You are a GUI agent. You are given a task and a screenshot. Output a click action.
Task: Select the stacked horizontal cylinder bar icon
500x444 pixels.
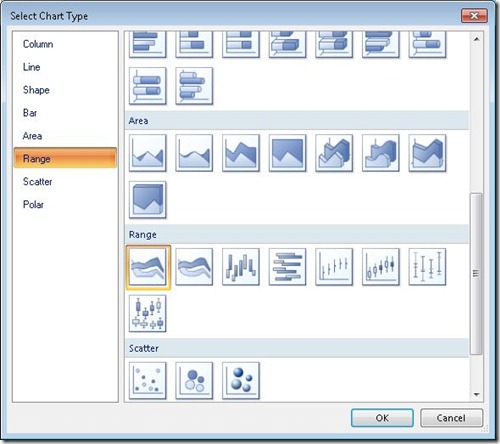(x=147, y=86)
